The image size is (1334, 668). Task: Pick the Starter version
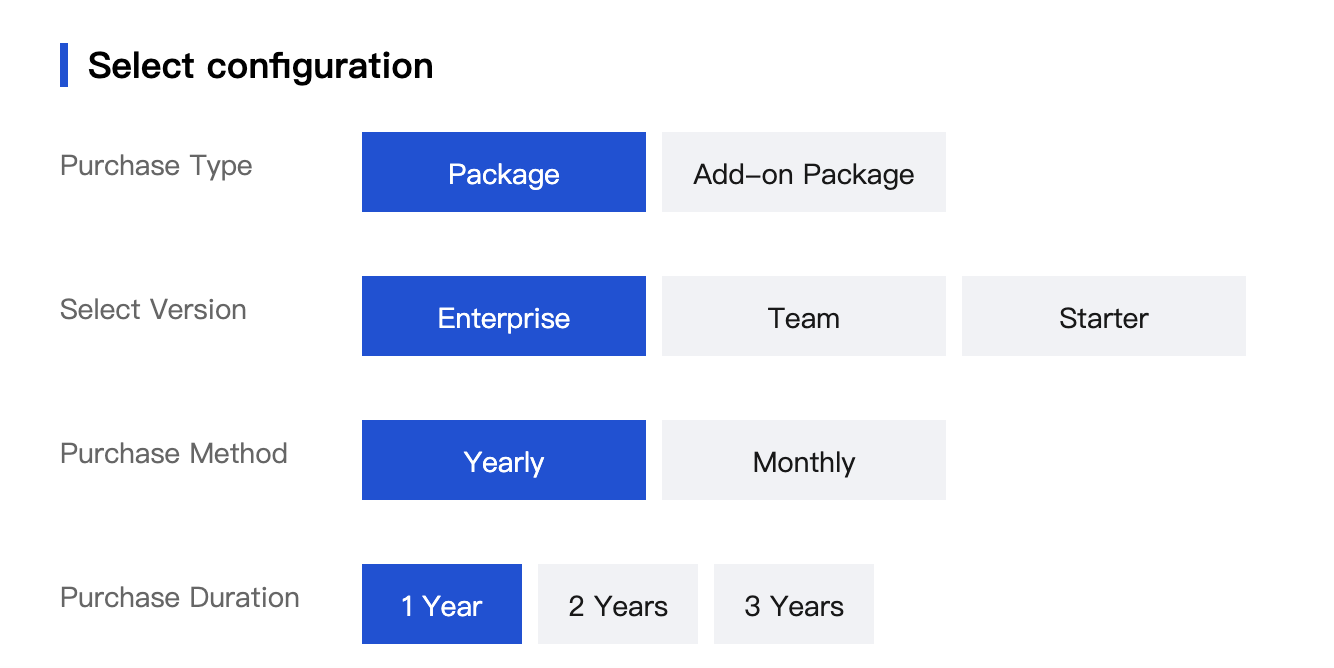pyautogui.click(x=1103, y=316)
